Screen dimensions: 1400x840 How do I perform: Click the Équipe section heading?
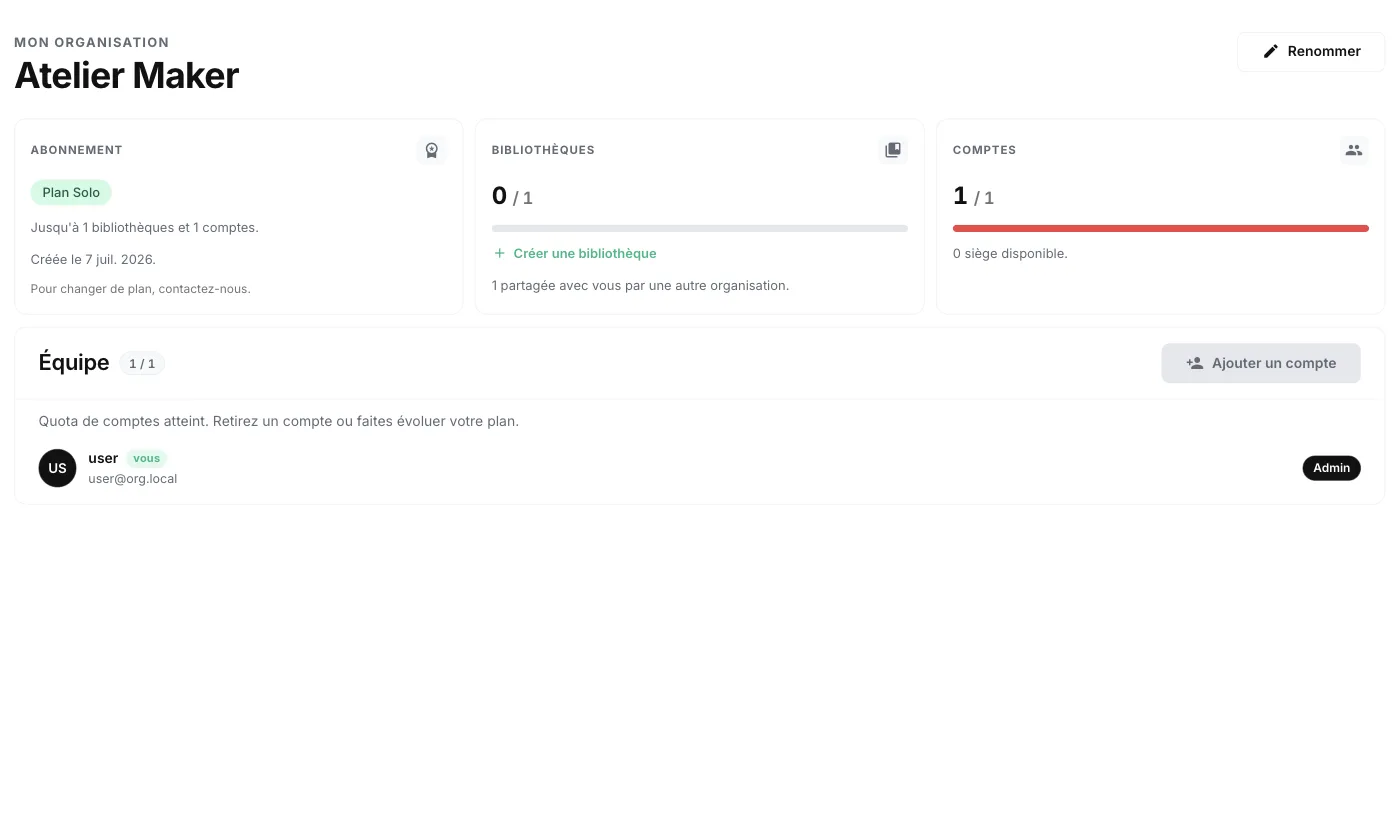point(74,363)
